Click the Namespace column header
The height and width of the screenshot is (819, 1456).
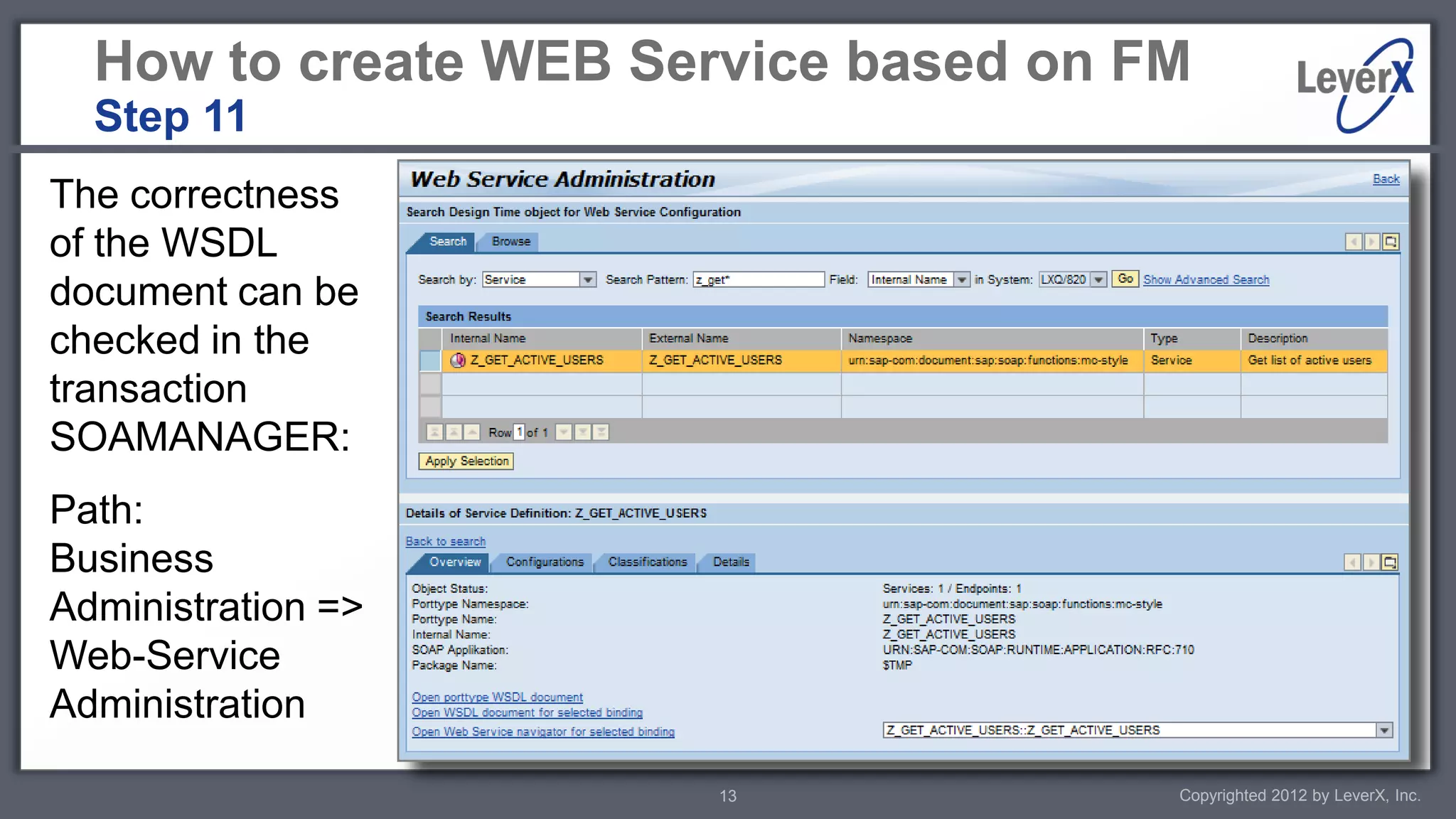(x=992, y=338)
